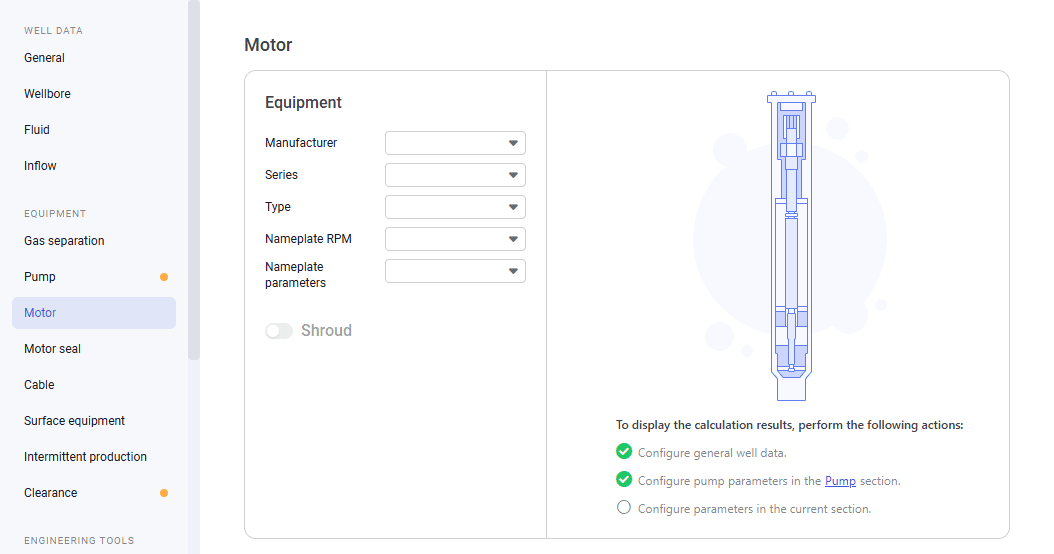Click the motor schematic illustration
Image resolution: width=1054 pixels, height=554 pixels.
pos(791,246)
